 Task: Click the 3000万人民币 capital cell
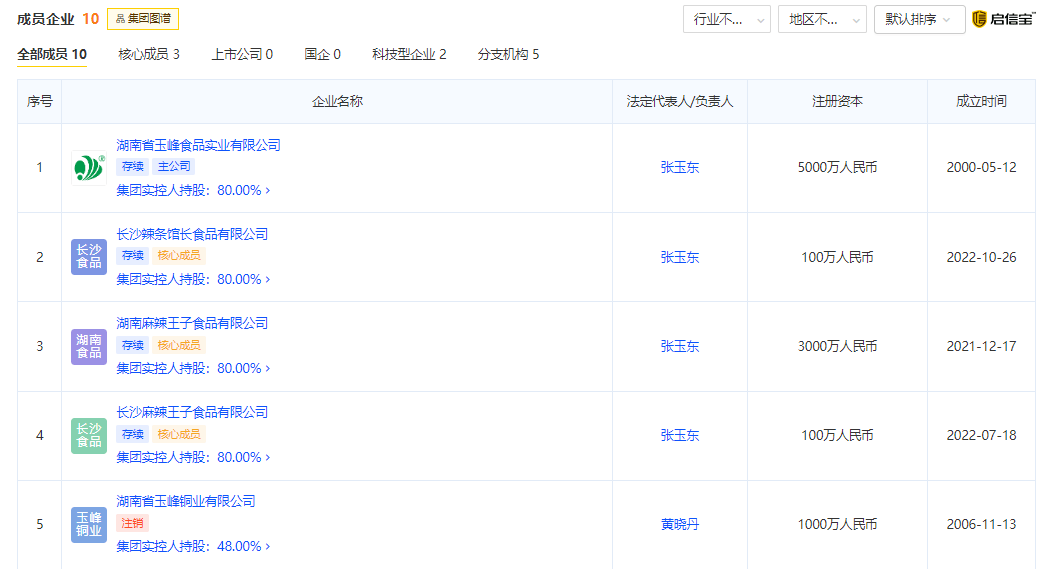click(x=837, y=346)
